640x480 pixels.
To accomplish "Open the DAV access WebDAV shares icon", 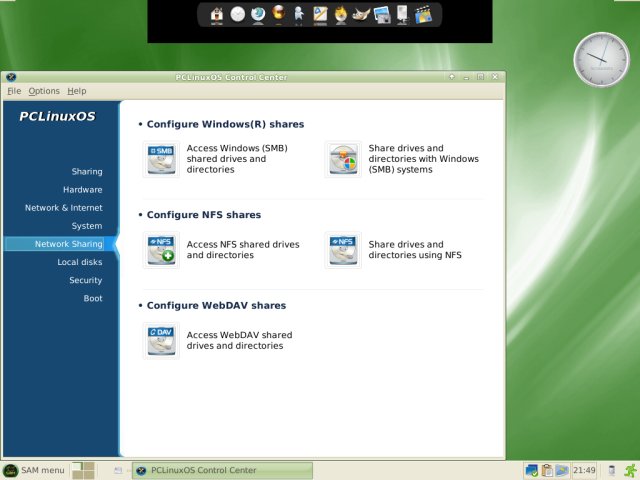I will pyautogui.click(x=161, y=340).
